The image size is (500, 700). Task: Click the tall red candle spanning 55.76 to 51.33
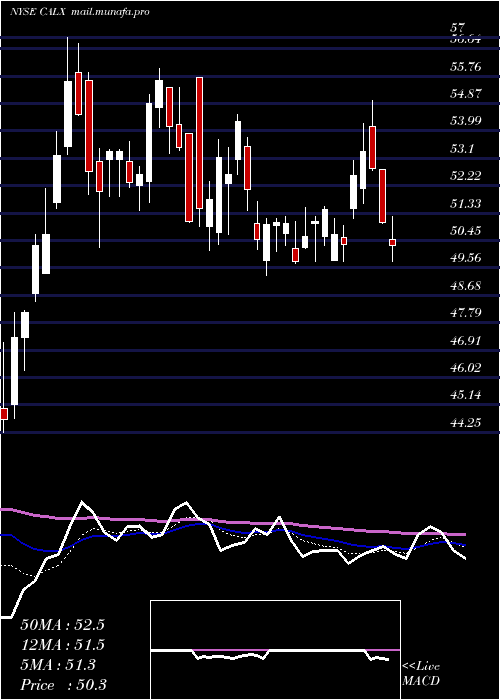tap(199, 142)
